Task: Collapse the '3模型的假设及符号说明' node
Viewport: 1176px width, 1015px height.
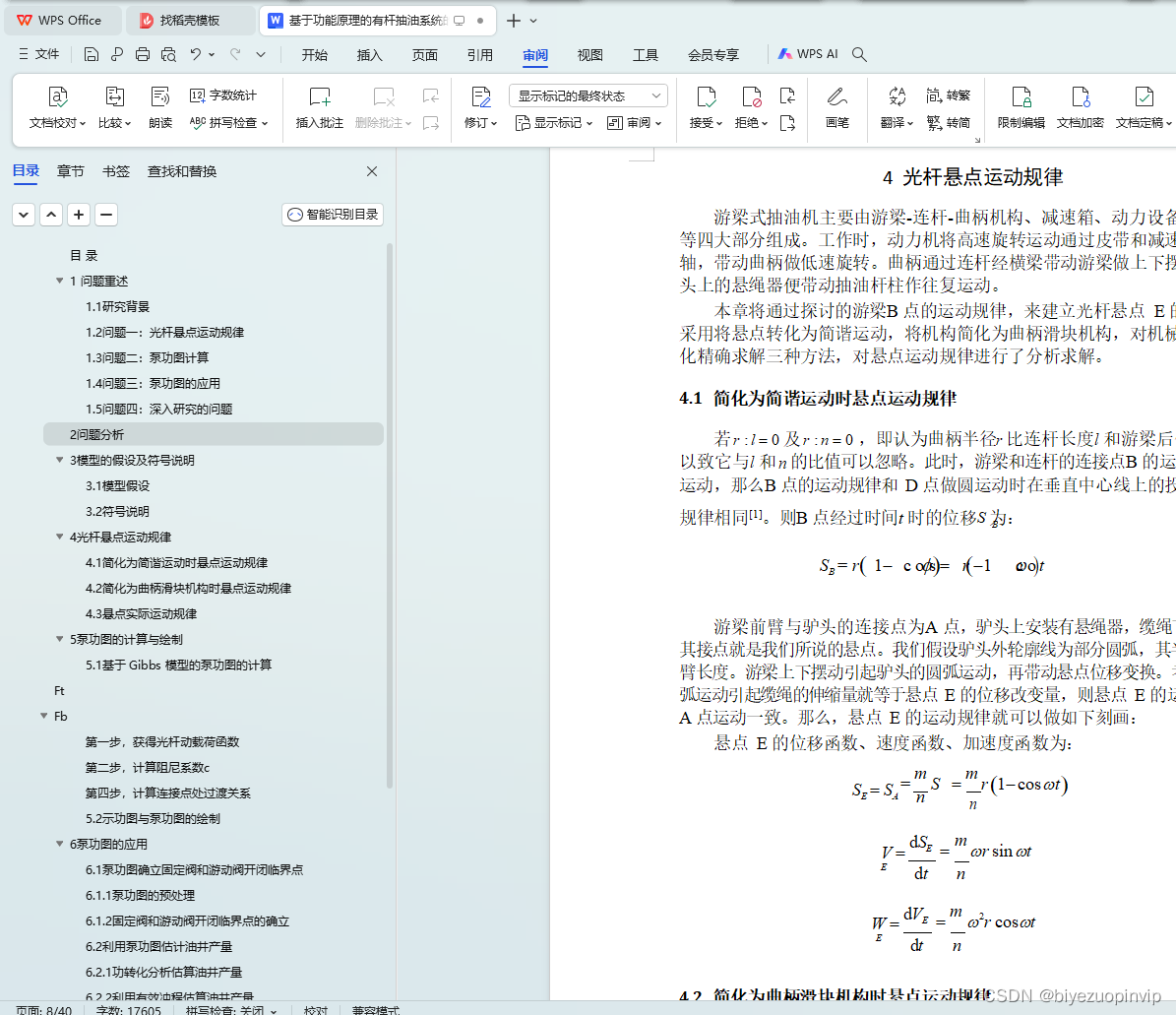Action: pyautogui.click(x=59, y=460)
